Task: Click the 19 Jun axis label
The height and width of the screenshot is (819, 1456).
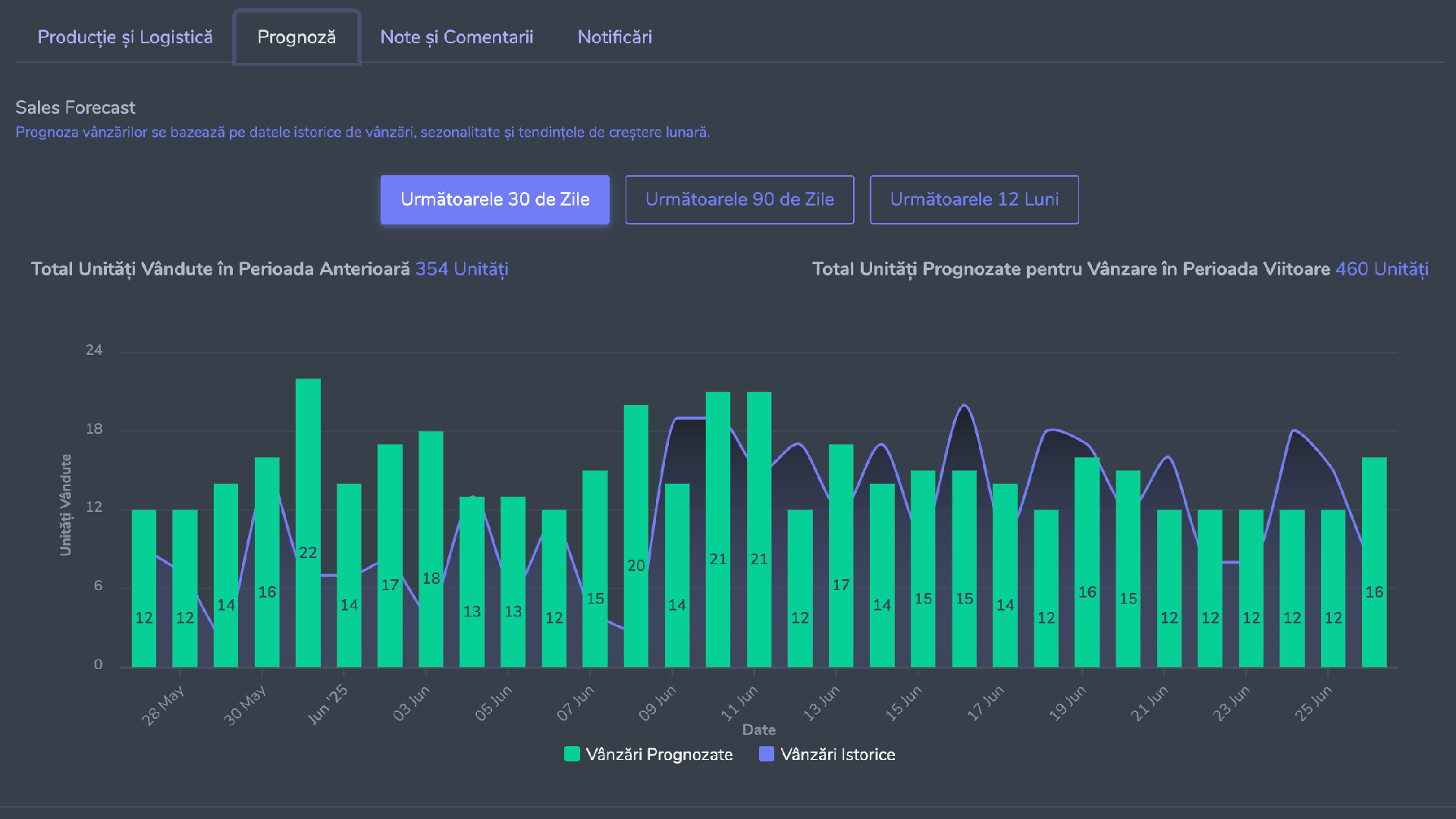Action: pyautogui.click(x=1068, y=703)
